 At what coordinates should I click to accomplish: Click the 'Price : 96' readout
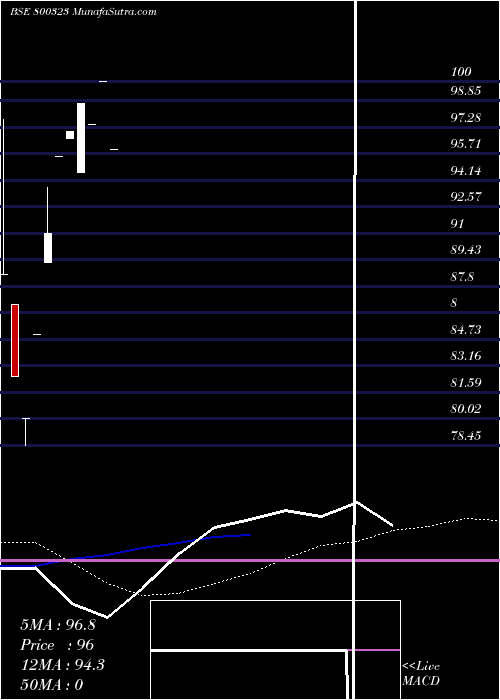(57, 645)
